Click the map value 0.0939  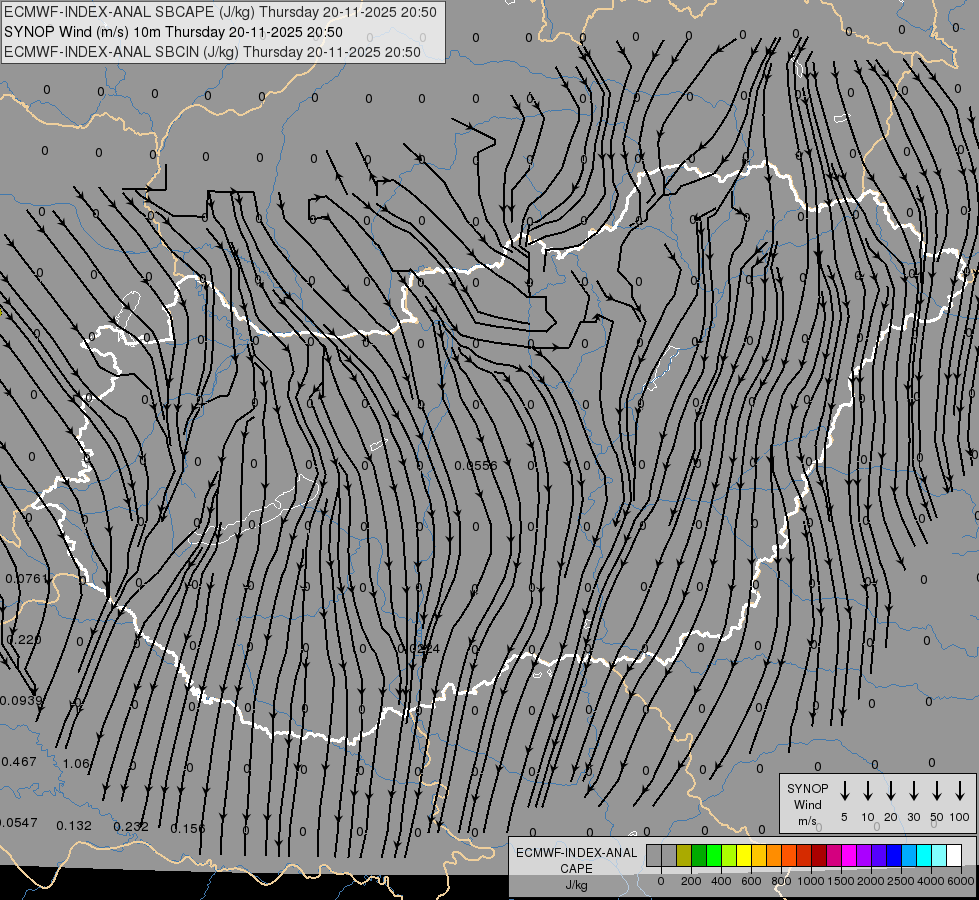click(21, 700)
